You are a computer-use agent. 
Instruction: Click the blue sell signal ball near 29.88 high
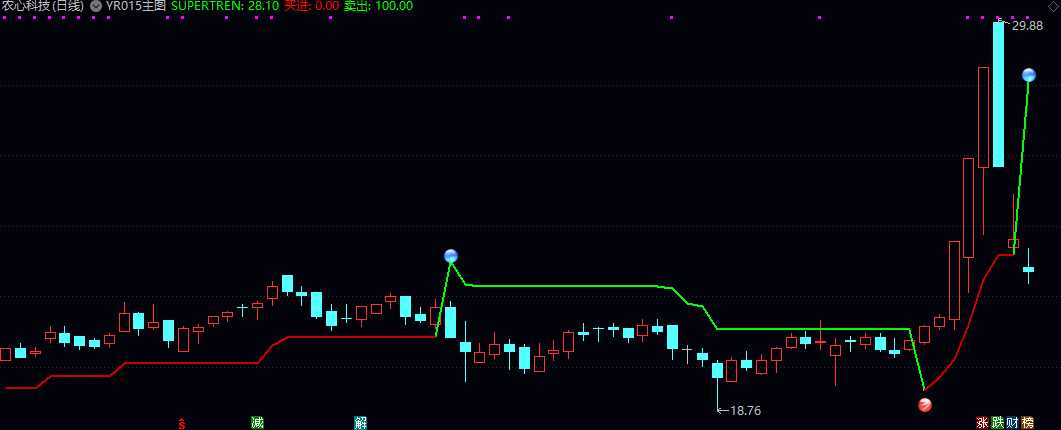coord(1029,74)
